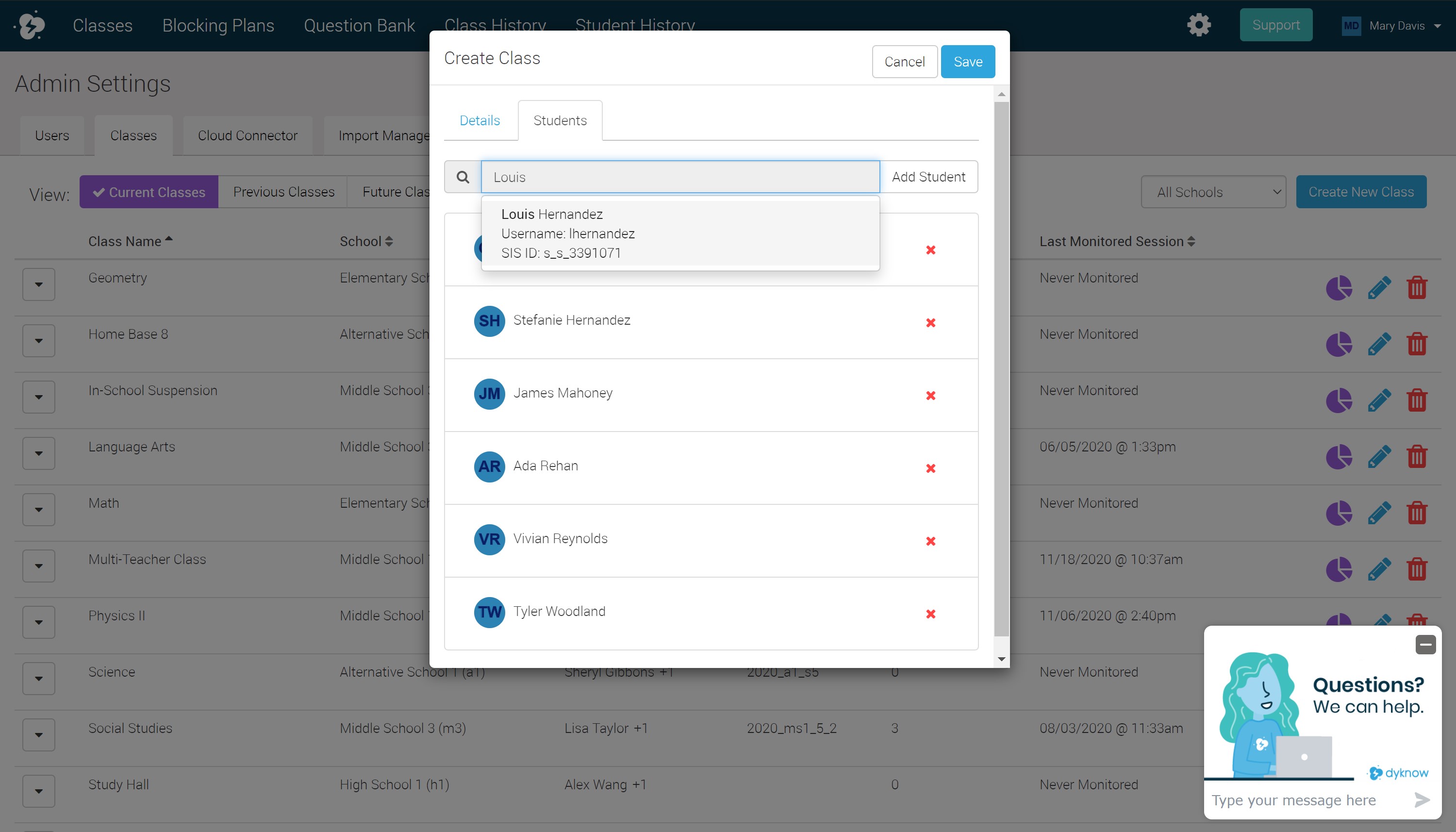Screen dimensions: 1456x832
Task: Click the chat message input field
Action: point(1308,800)
